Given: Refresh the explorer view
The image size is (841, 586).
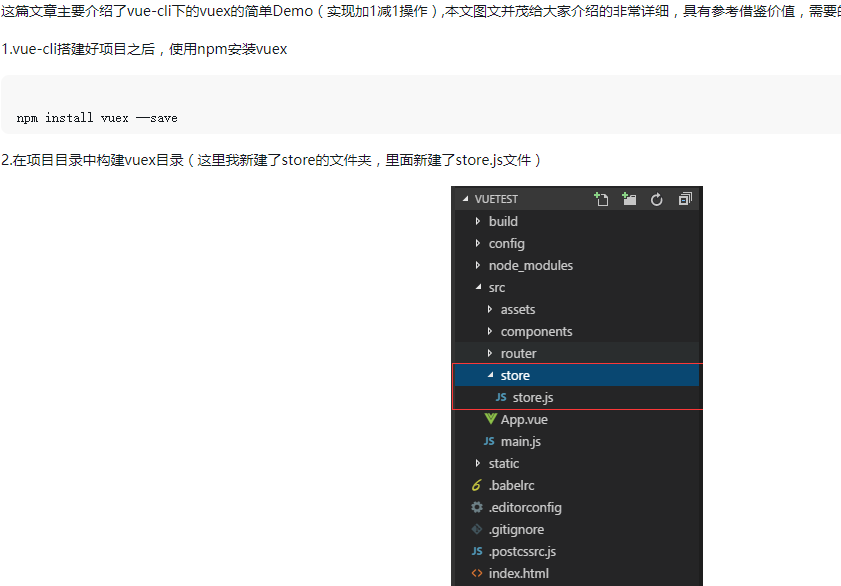Looking at the screenshot, I should click(656, 199).
